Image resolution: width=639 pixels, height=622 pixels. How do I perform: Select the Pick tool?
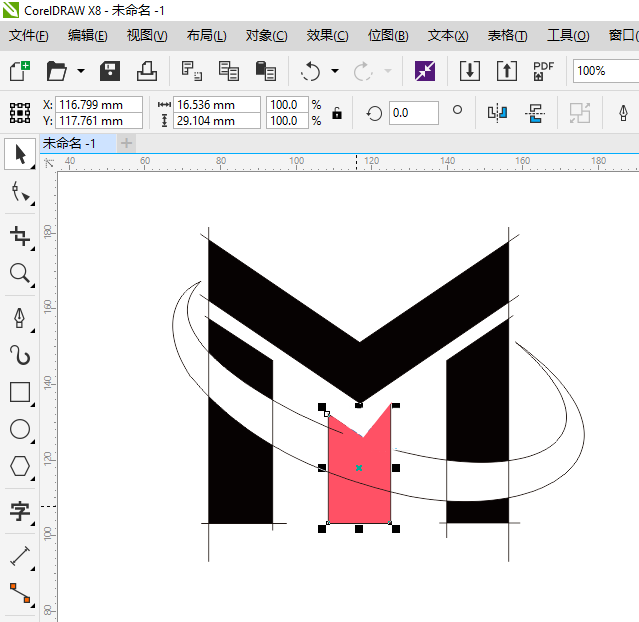[x=19, y=154]
